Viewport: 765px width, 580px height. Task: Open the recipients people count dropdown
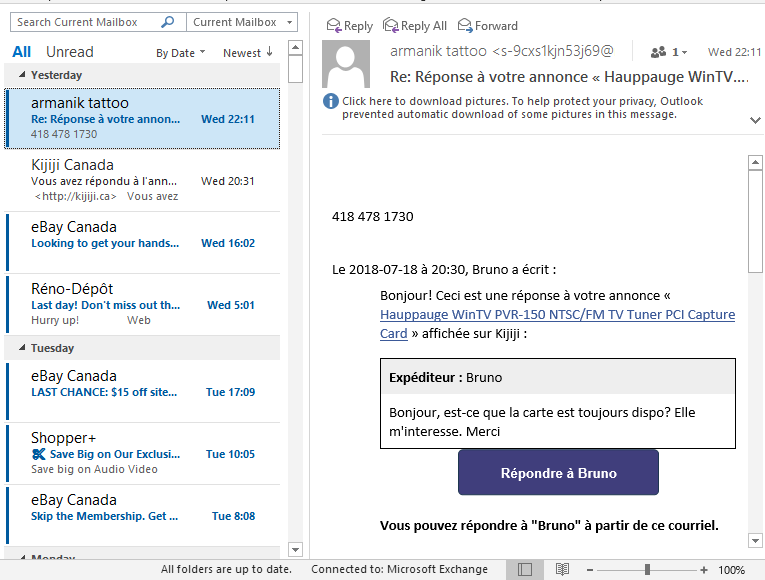point(669,52)
